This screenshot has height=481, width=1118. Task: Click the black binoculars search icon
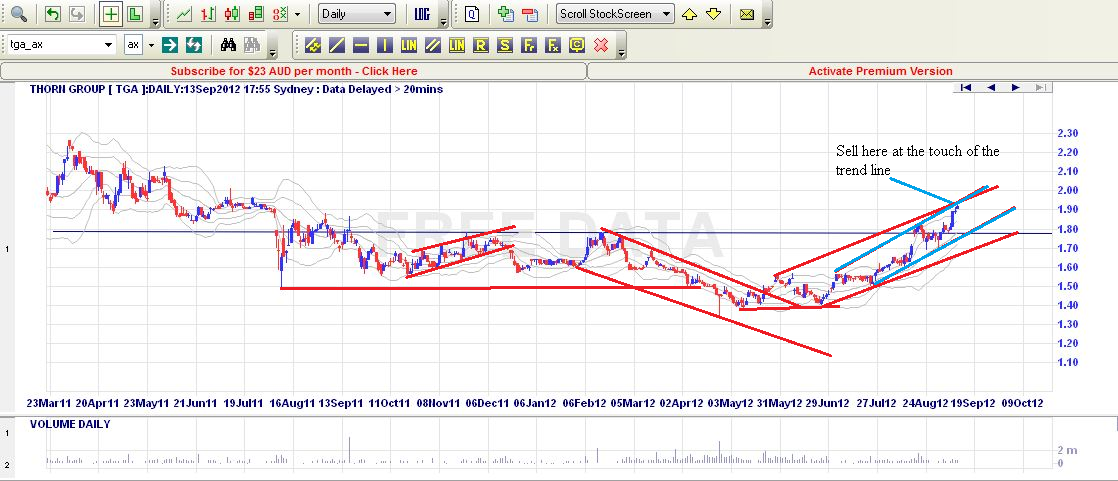[x=228, y=45]
